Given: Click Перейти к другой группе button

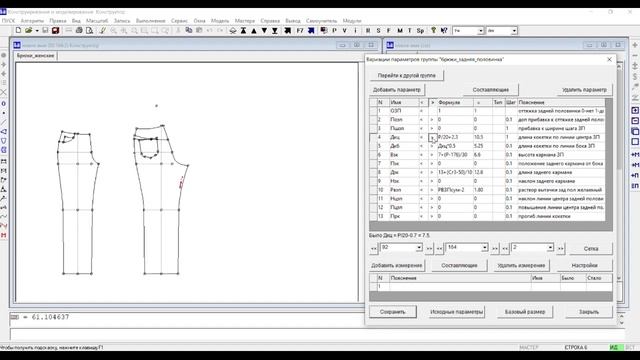Looking at the screenshot, I should [407, 76].
